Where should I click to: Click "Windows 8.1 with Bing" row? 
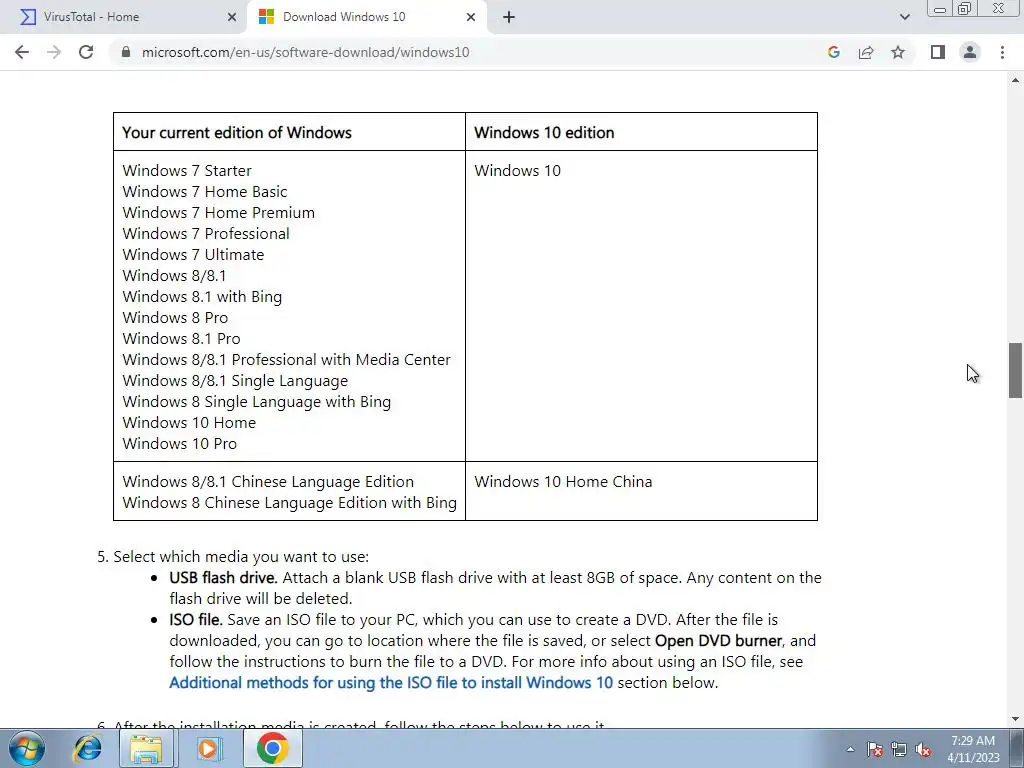tap(202, 296)
